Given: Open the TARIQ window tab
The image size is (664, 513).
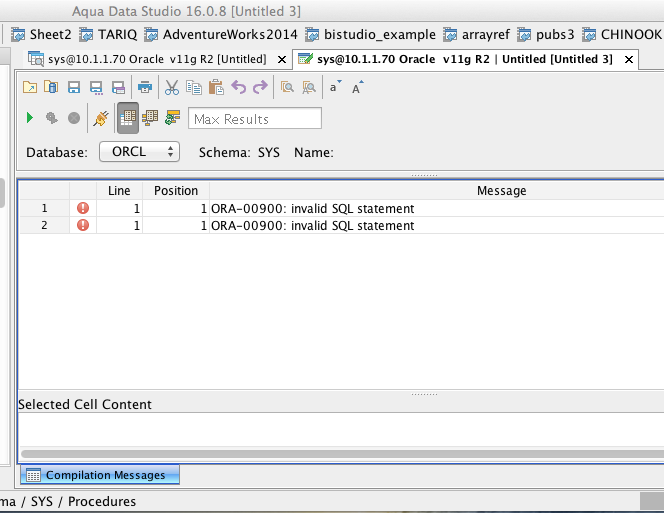Looking at the screenshot, I should click(x=108, y=34).
